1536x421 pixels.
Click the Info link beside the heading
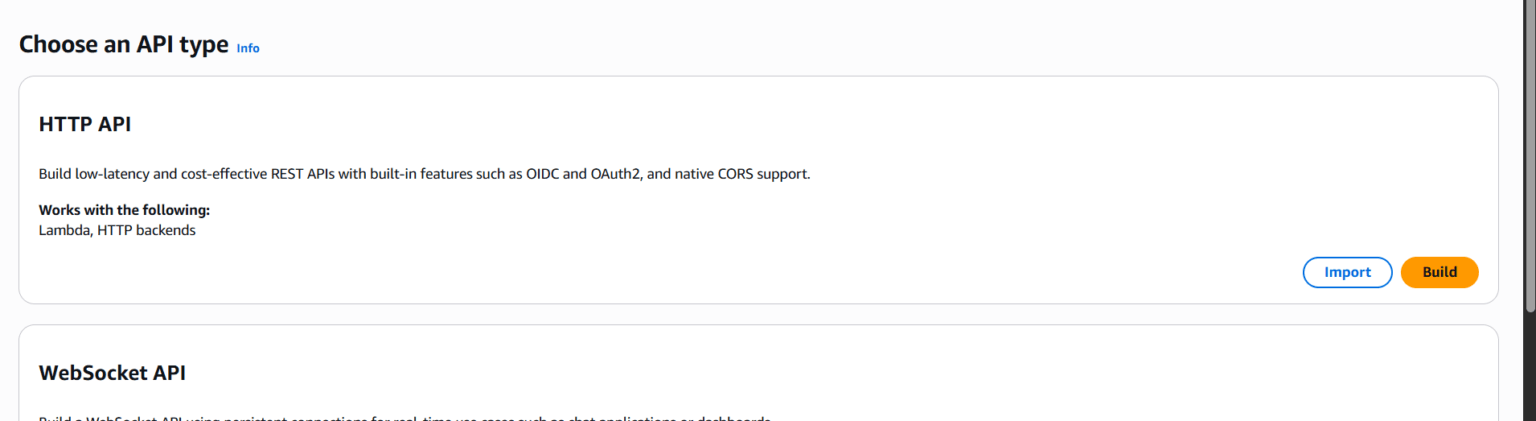(248, 48)
